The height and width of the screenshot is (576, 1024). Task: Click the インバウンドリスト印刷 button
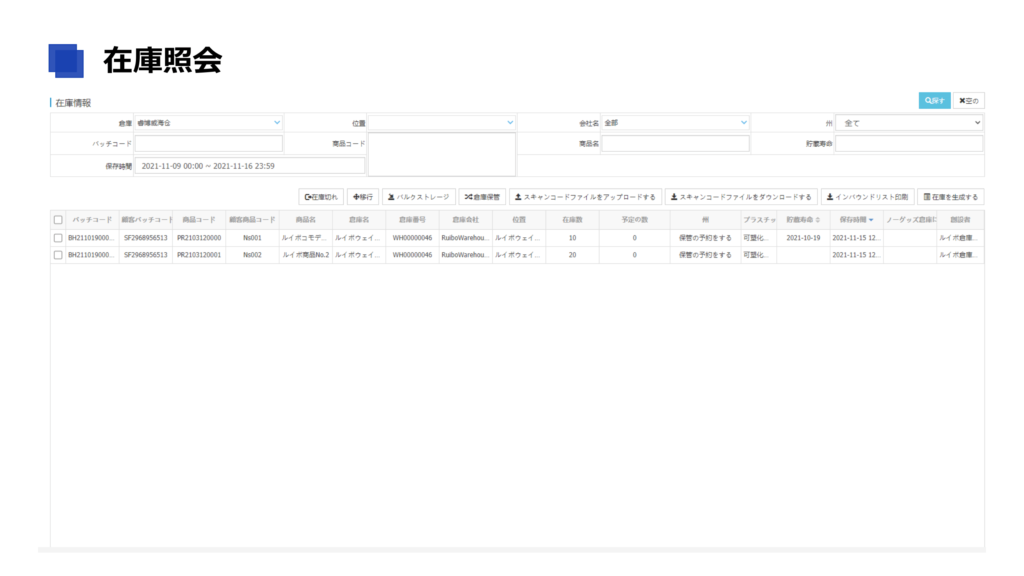[x=867, y=197]
